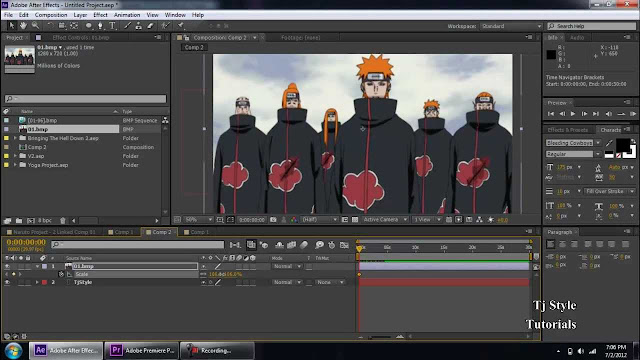
Task: Select the Hand tool in toolbar
Action: [23, 26]
